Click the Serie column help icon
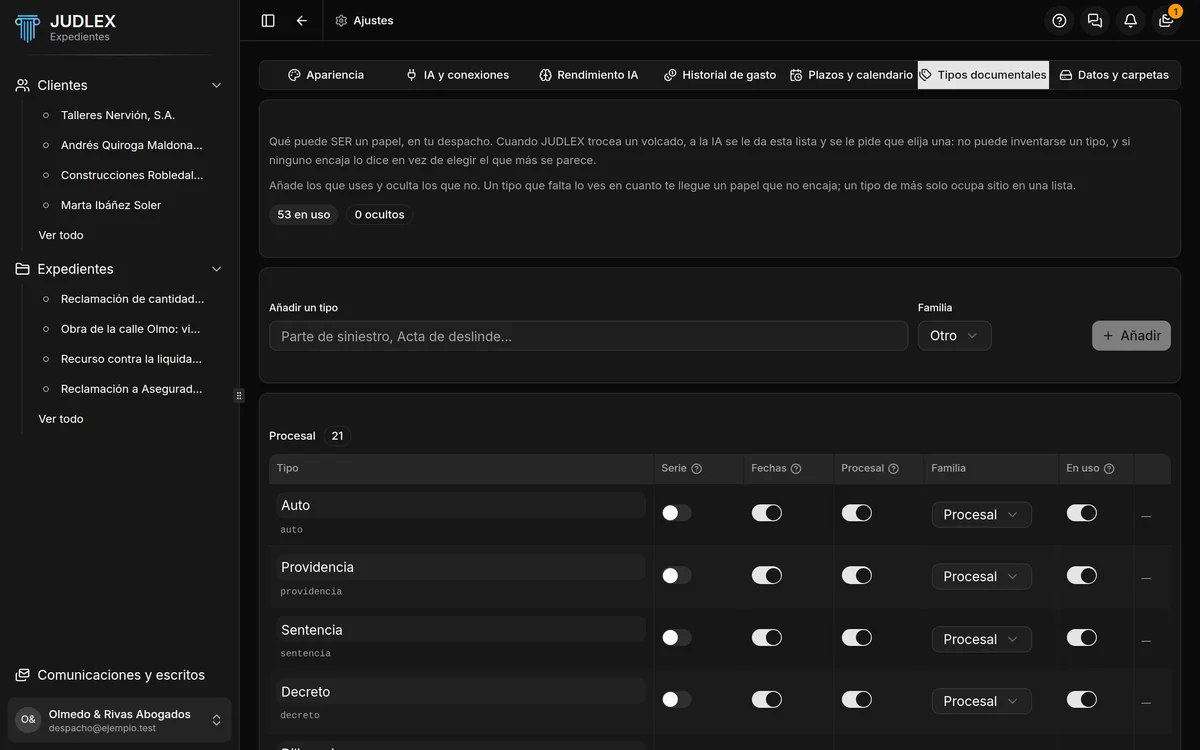 coord(697,468)
